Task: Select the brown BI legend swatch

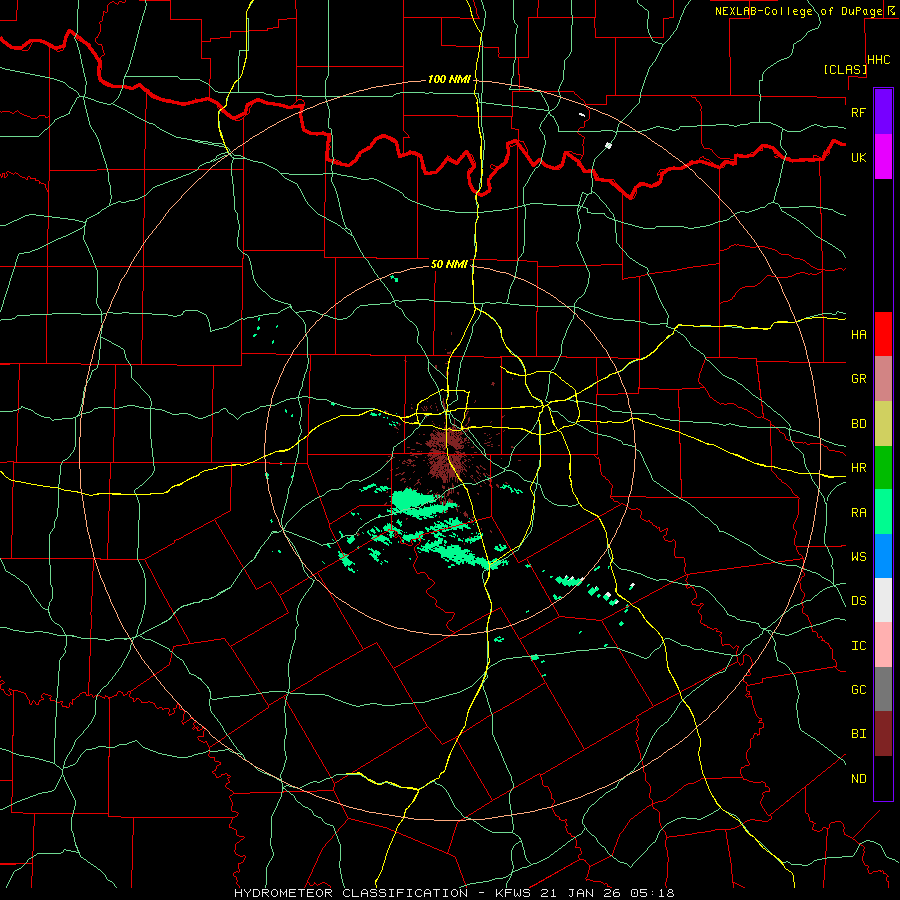Action: tap(883, 734)
